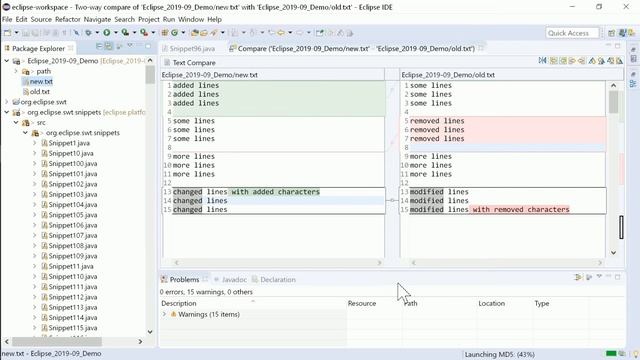This screenshot has height=360, width=640.
Task: Click the Search flashlight toolbar icon
Action: [x=213, y=33]
